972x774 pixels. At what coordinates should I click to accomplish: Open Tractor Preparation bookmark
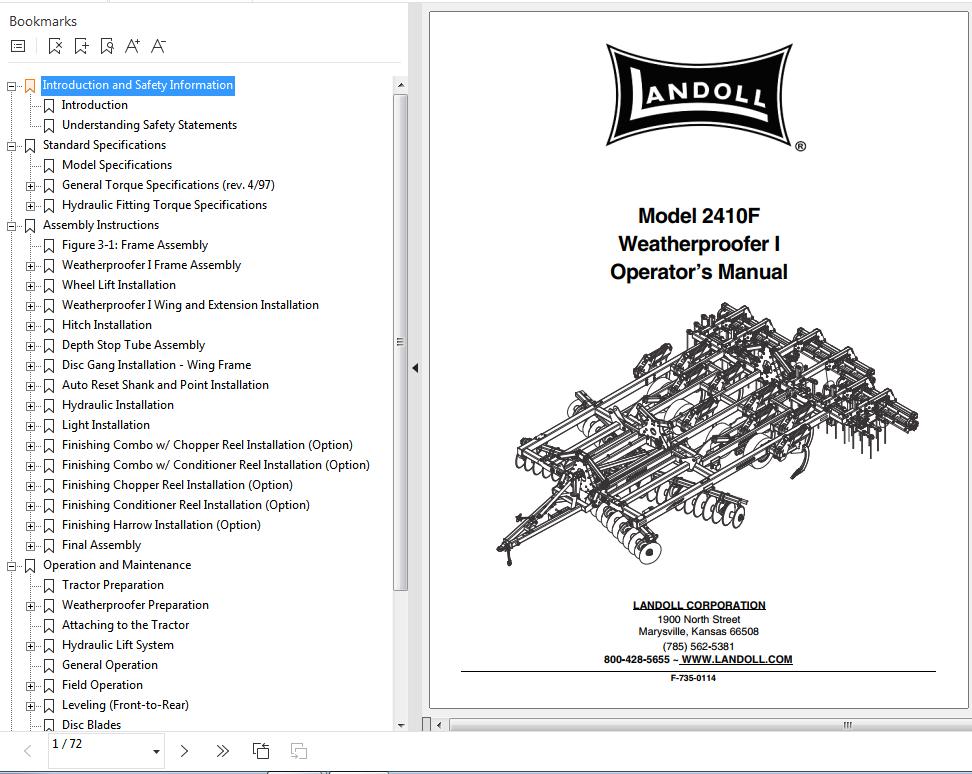click(x=113, y=585)
